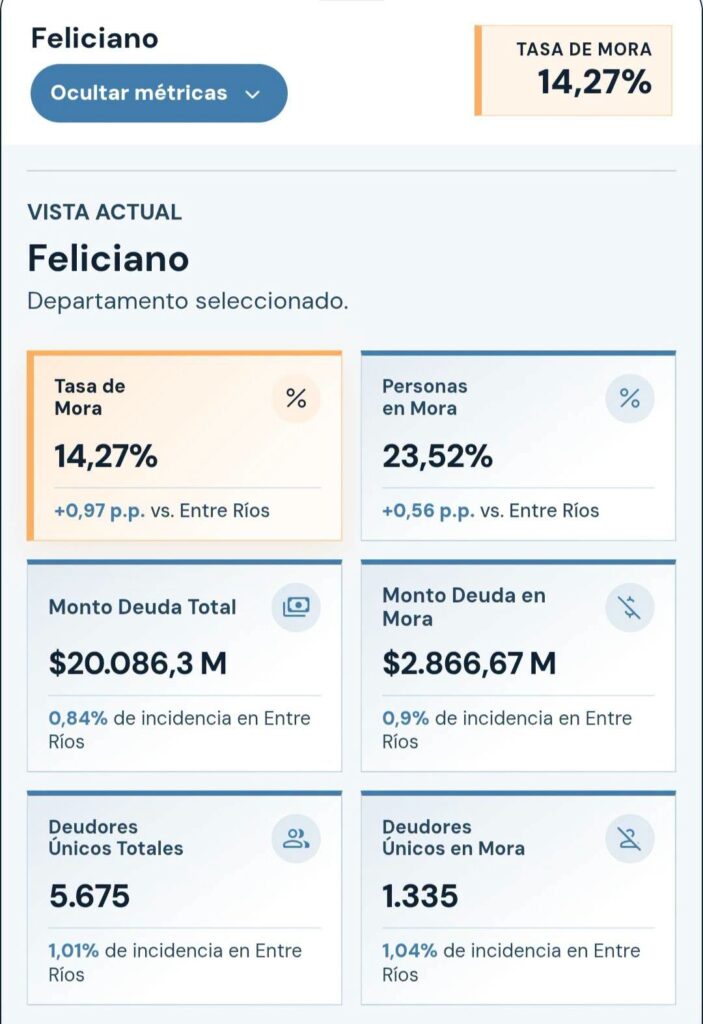703x1024 pixels.
Task: Click the chevron arrow on Ocultar métricas
Action: 252,94
